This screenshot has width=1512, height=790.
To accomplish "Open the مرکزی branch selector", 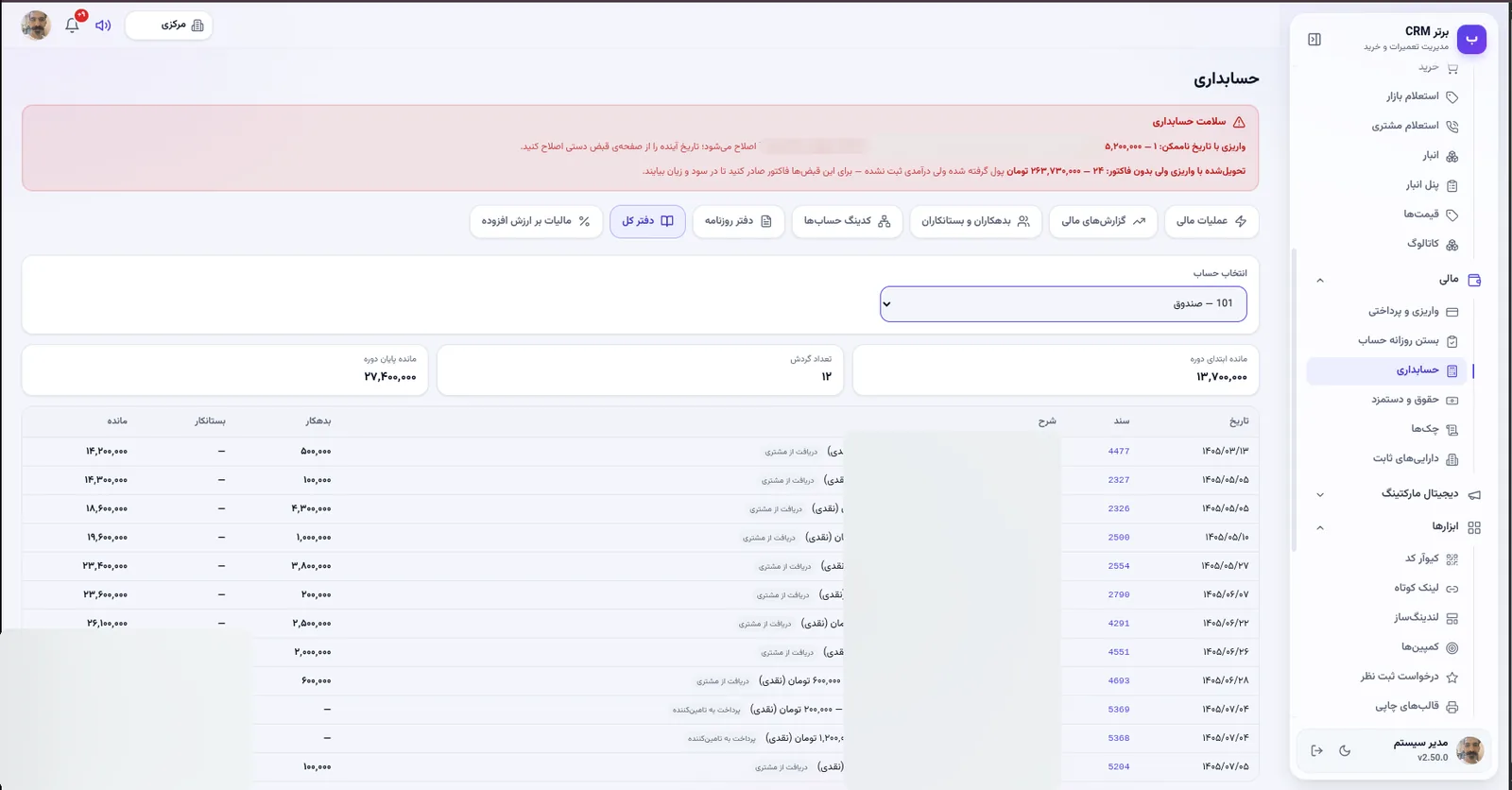I will coord(169,26).
